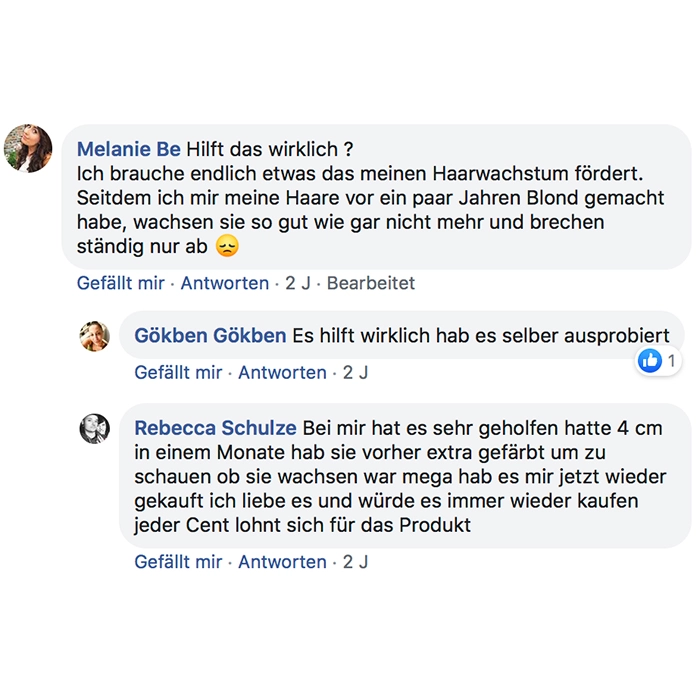Open the 2 J timestamp under Rebecca's reply
This screenshot has height=700, width=700.
[x=355, y=562]
